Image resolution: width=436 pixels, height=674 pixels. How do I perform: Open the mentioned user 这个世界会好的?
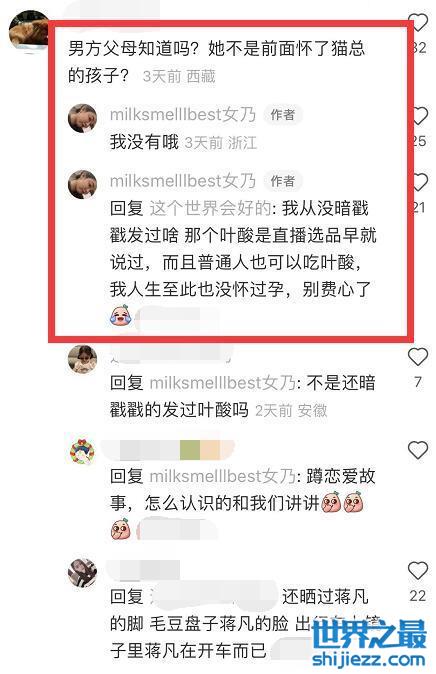click(210, 208)
